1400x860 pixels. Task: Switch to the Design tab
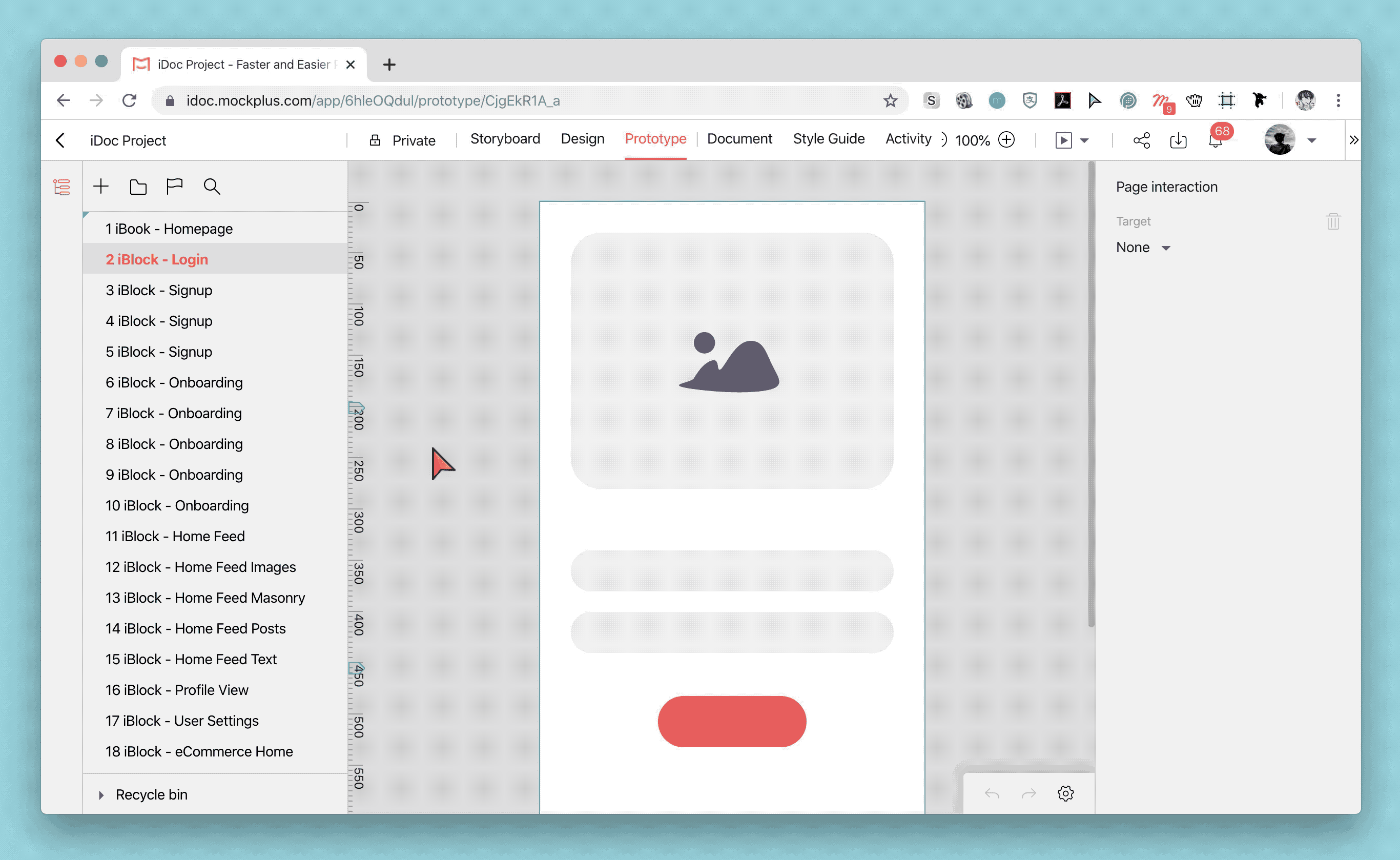(582, 139)
